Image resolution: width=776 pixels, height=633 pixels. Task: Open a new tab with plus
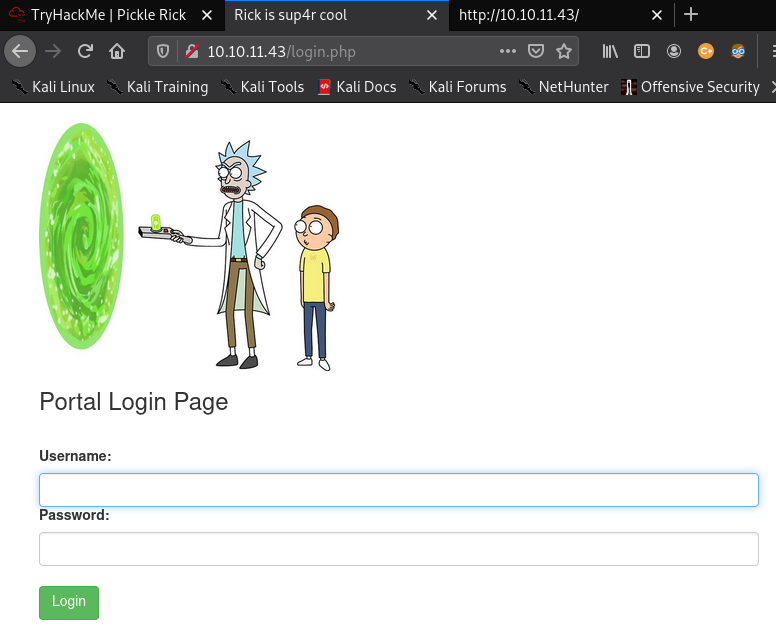tap(691, 15)
